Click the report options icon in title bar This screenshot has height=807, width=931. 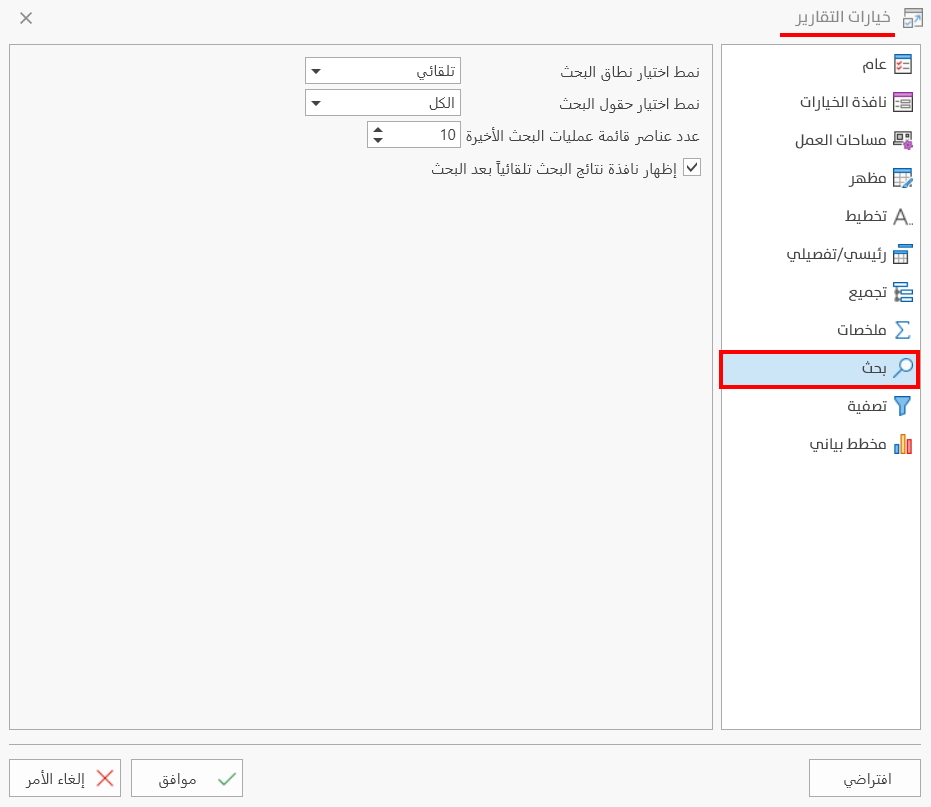click(x=912, y=17)
